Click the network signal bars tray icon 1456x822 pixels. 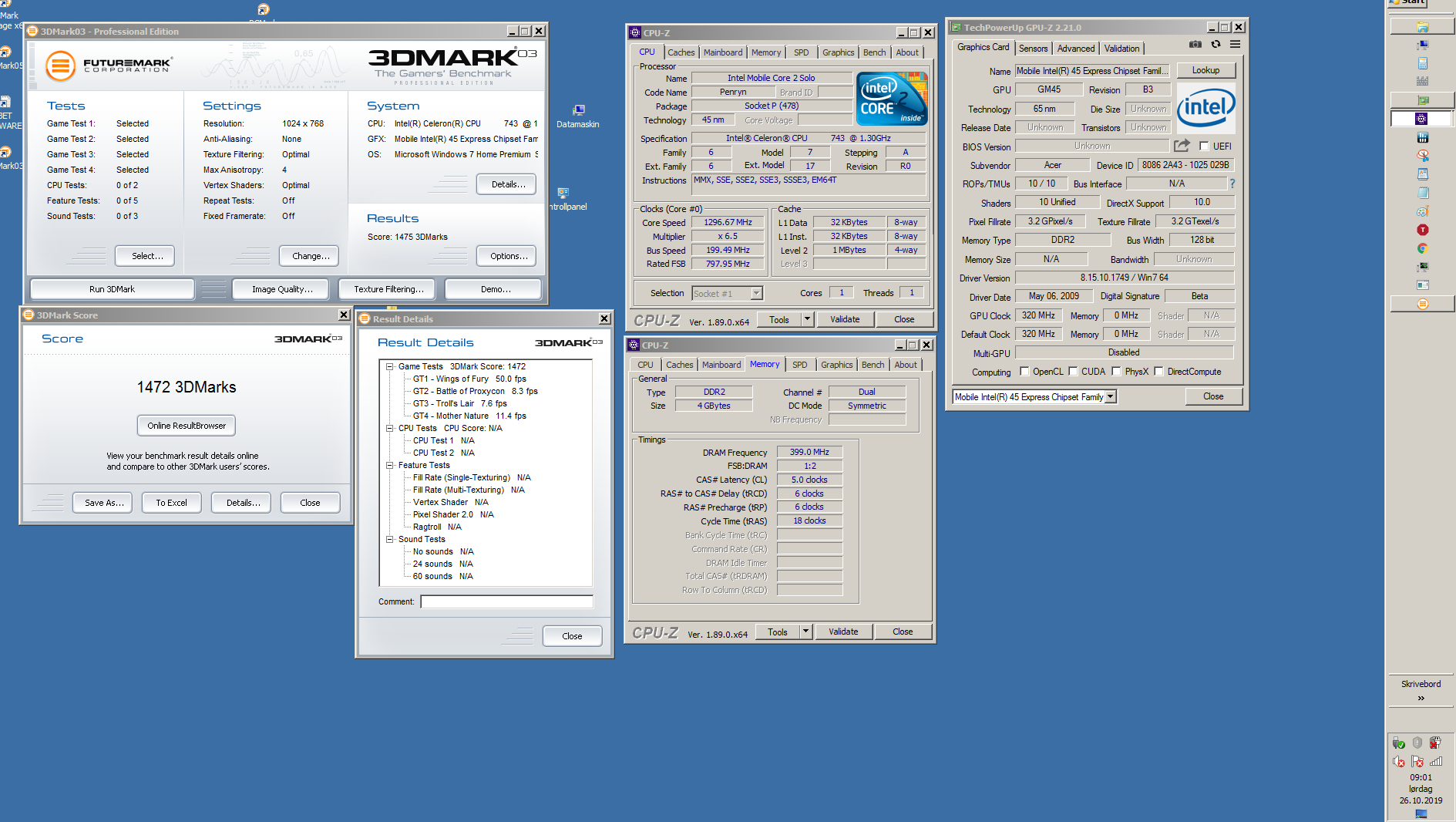[1436, 762]
